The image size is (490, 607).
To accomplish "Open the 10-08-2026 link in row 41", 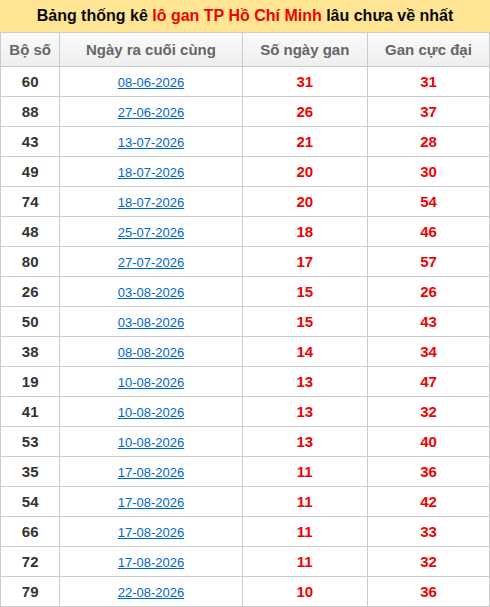I will pyautogui.click(x=151, y=412).
